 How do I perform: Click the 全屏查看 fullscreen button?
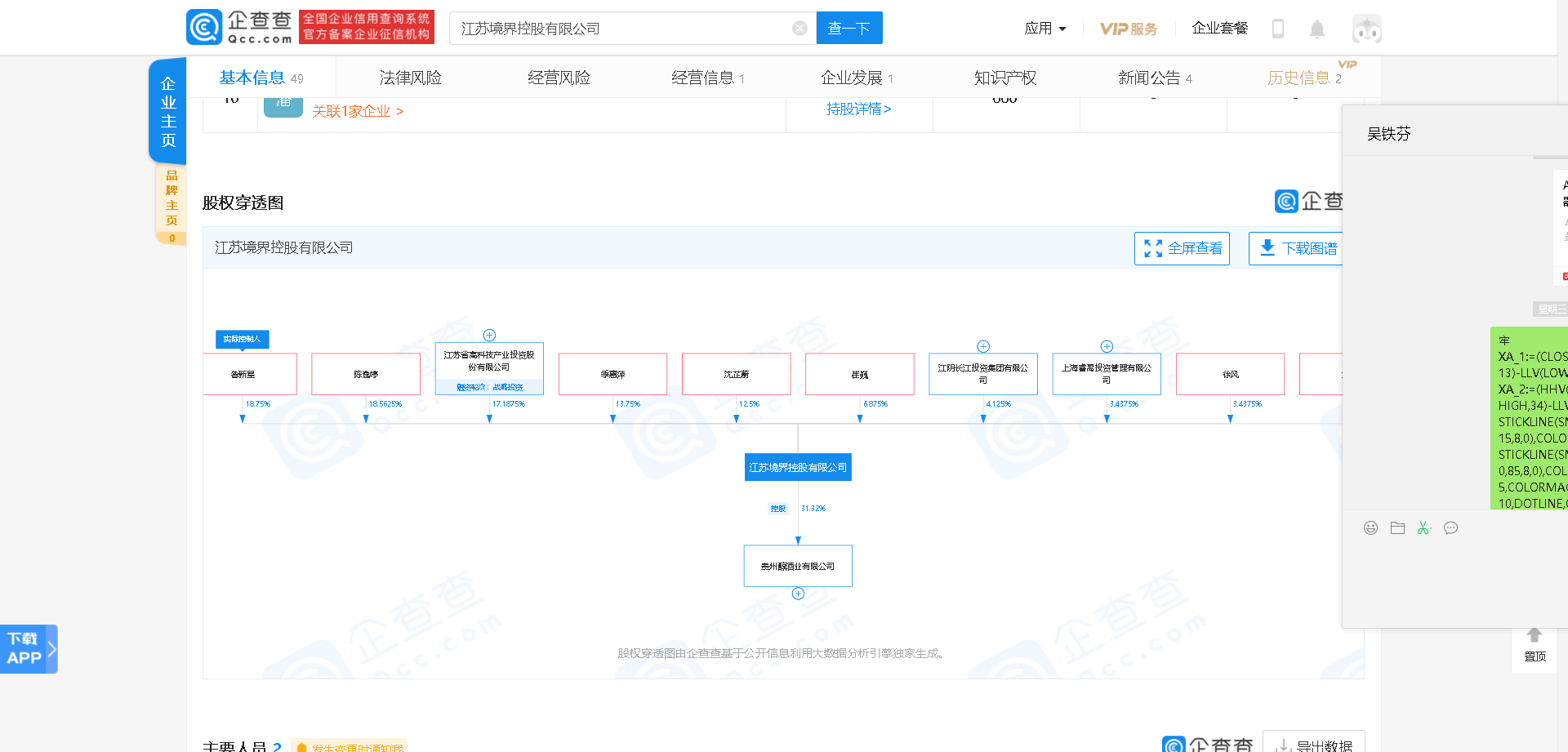pos(1182,248)
